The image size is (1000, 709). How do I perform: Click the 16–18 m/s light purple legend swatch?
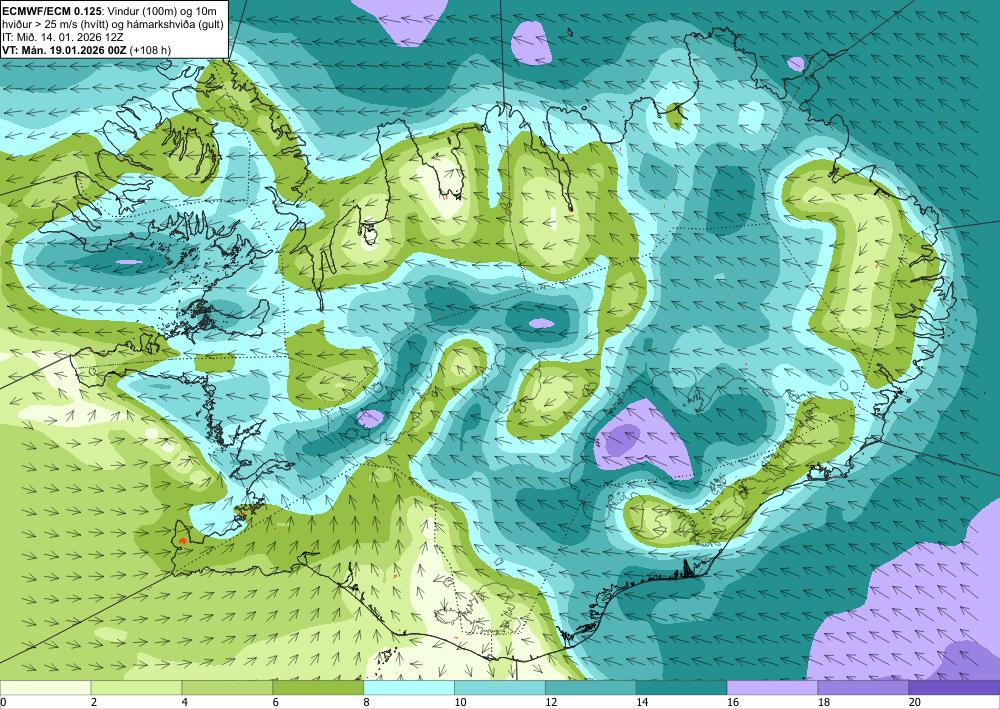772,687
